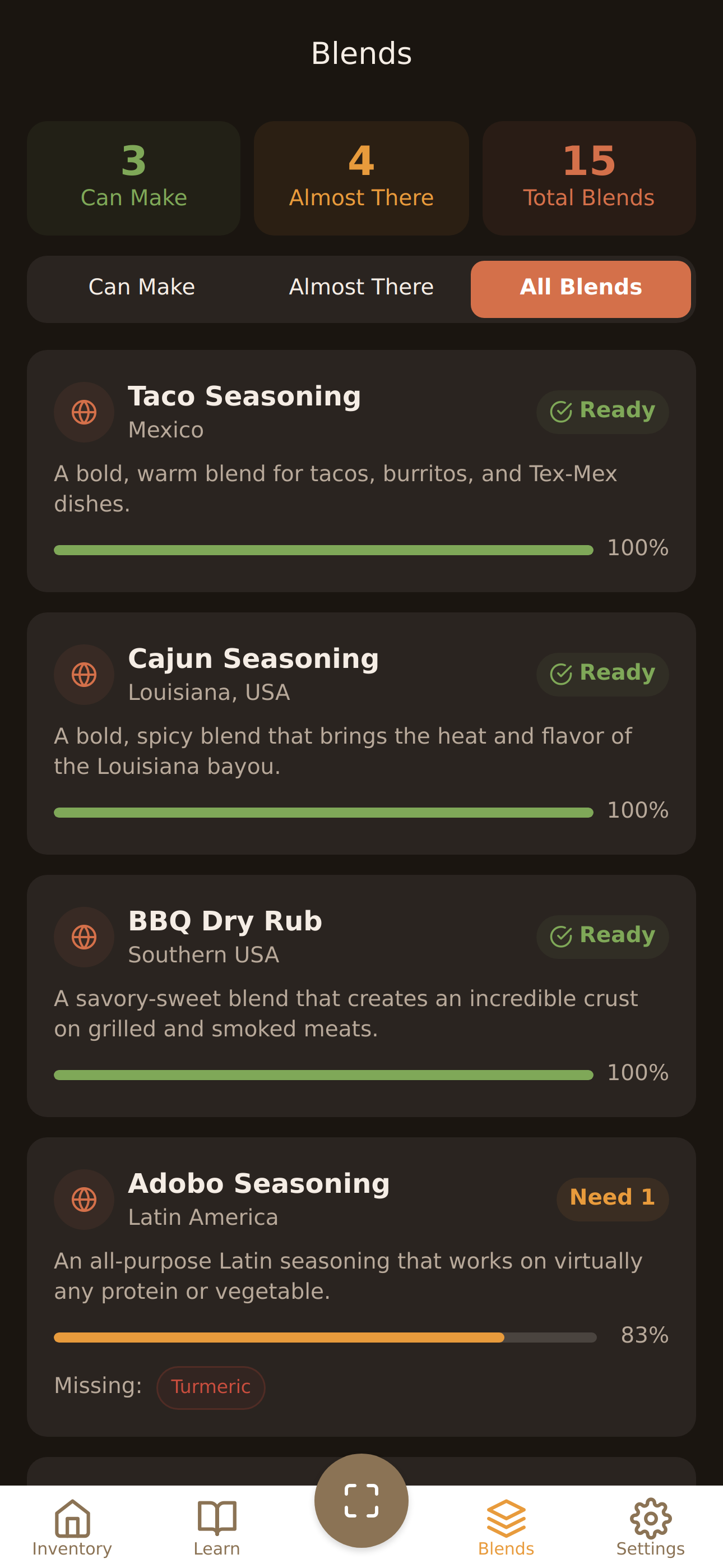This screenshot has width=723, height=1568.
Task: Tap the 15 Total Blends counter
Action: coord(588,178)
